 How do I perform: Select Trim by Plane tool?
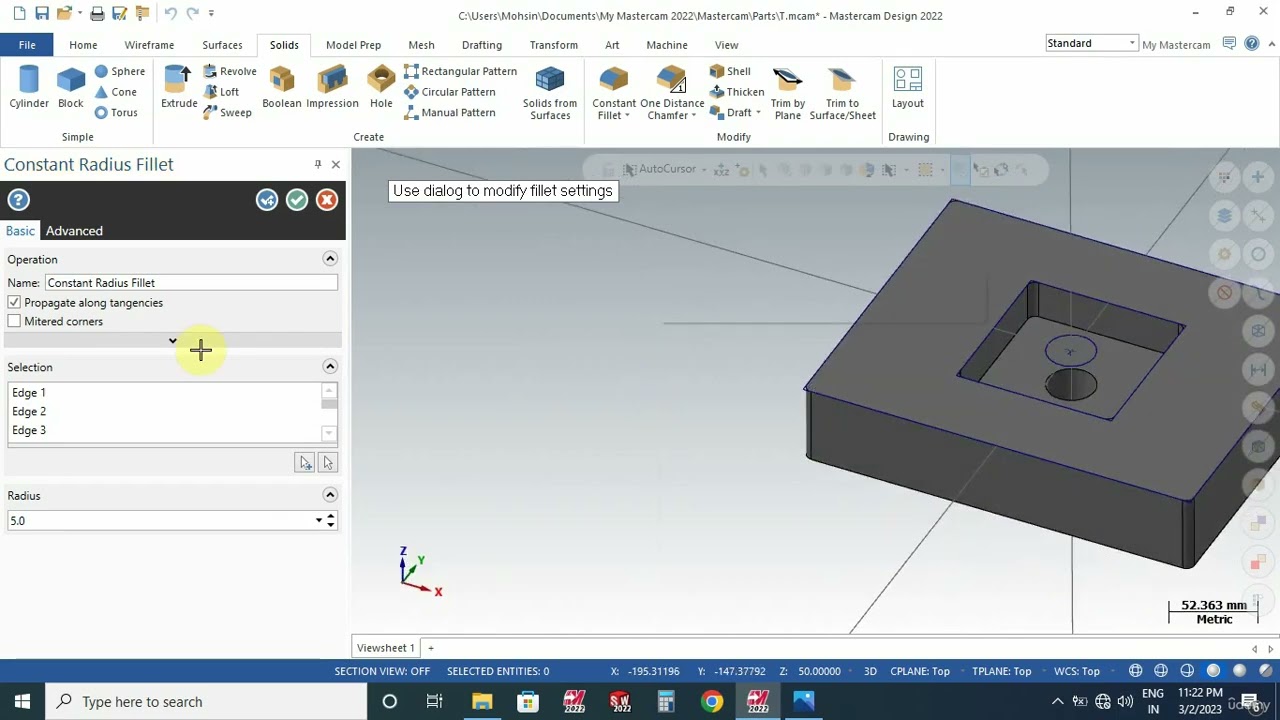pos(788,94)
